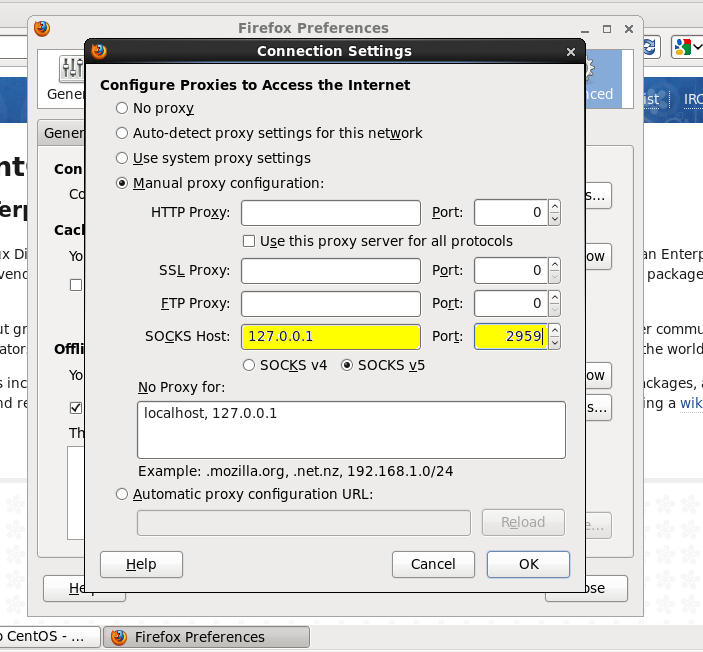Screen dimensions: 703x652
Task: Open the IRC link on the web page
Action: tap(693, 99)
